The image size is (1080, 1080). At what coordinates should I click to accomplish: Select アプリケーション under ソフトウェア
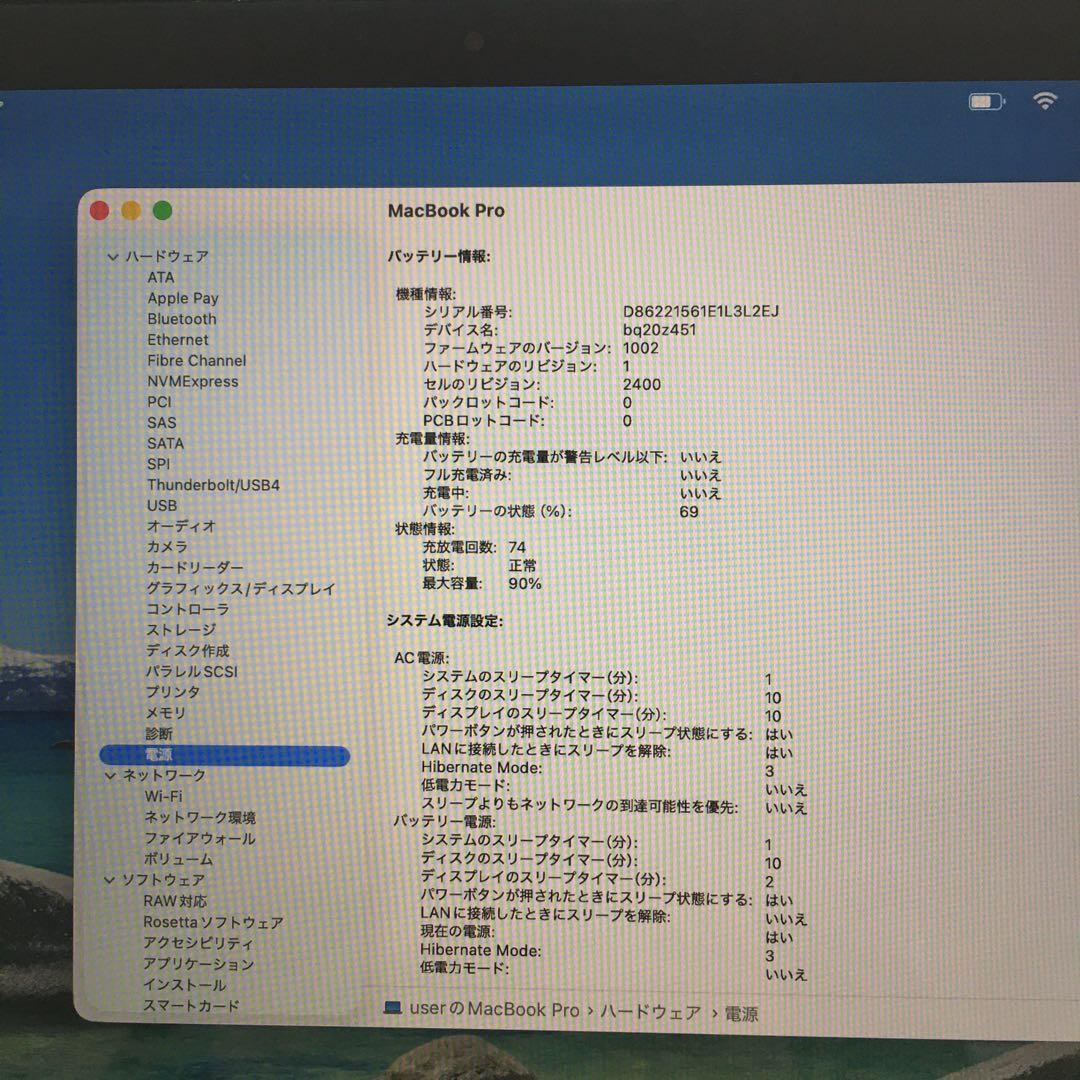(x=199, y=964)
